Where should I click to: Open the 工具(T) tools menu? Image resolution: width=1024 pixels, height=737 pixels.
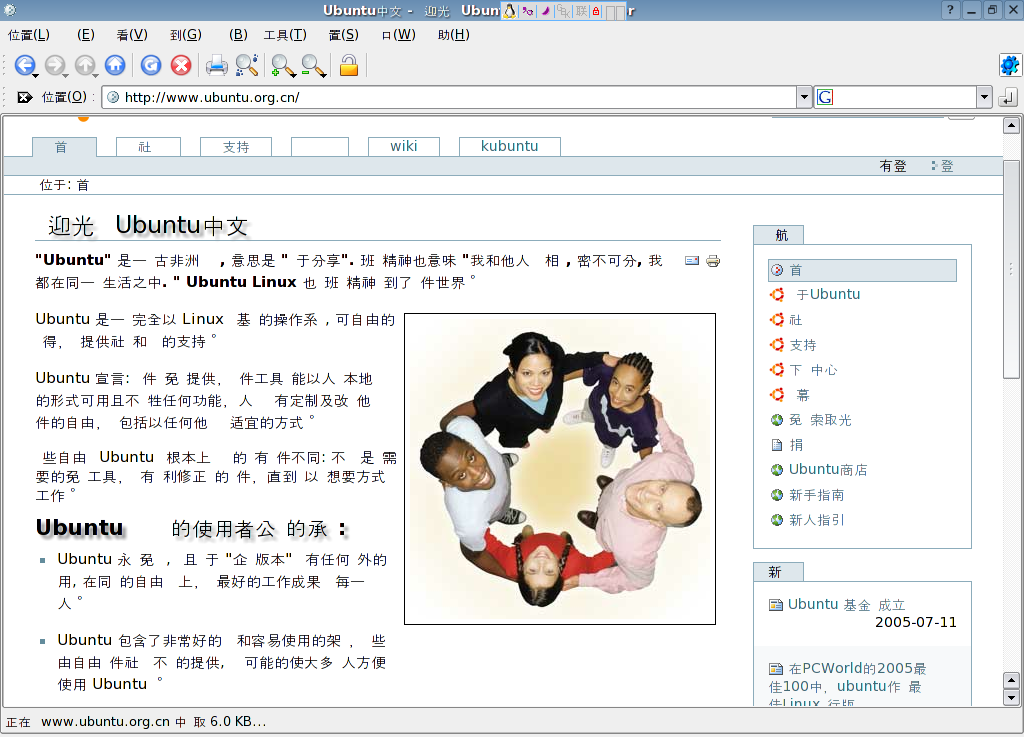(285, 35)
